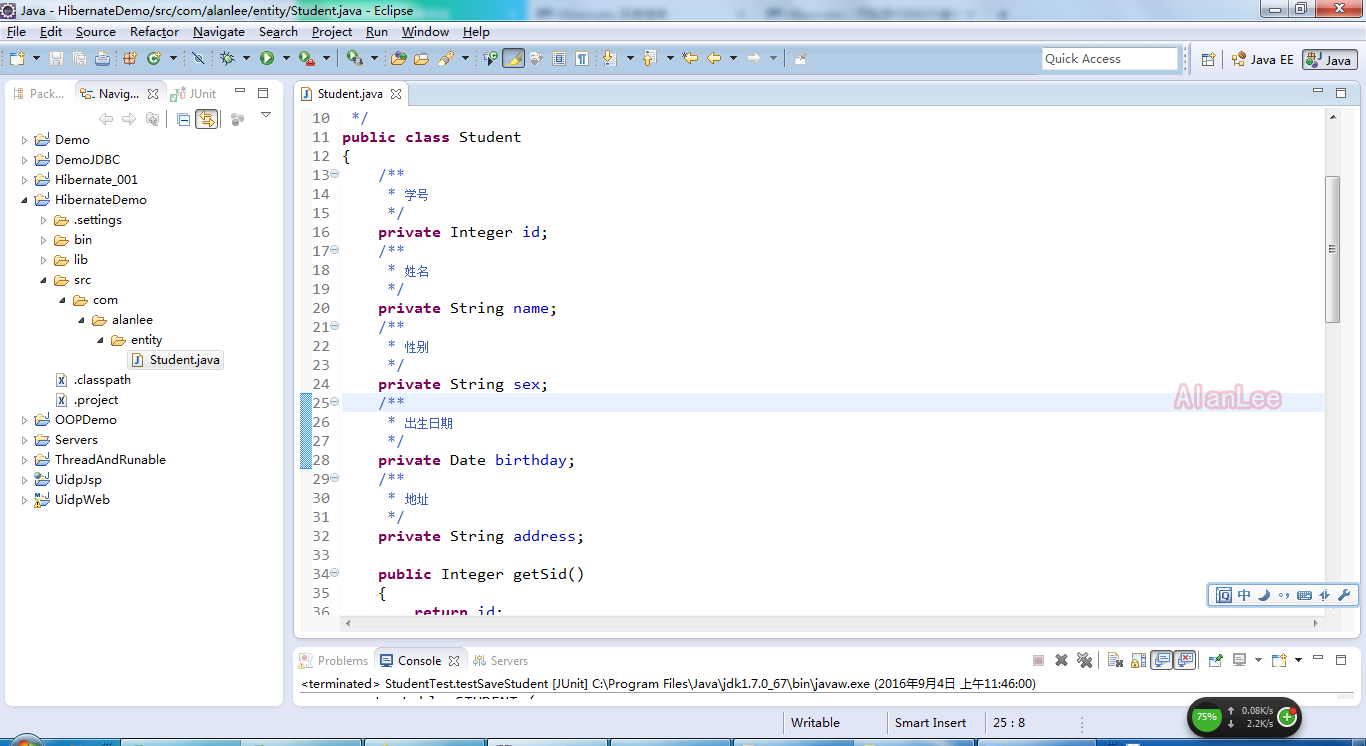The height and width of the screenshot is (746, 1366).
Task: Open the Navigate menu
Action: (219, 32)
